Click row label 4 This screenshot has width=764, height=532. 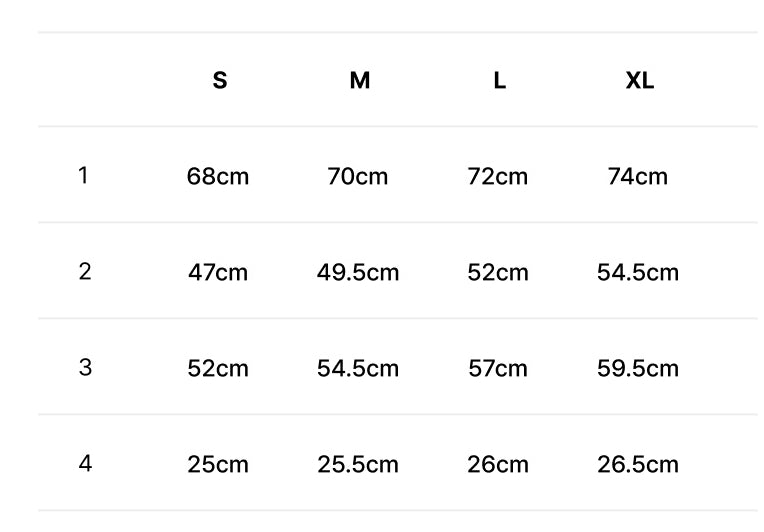point(85,463)
